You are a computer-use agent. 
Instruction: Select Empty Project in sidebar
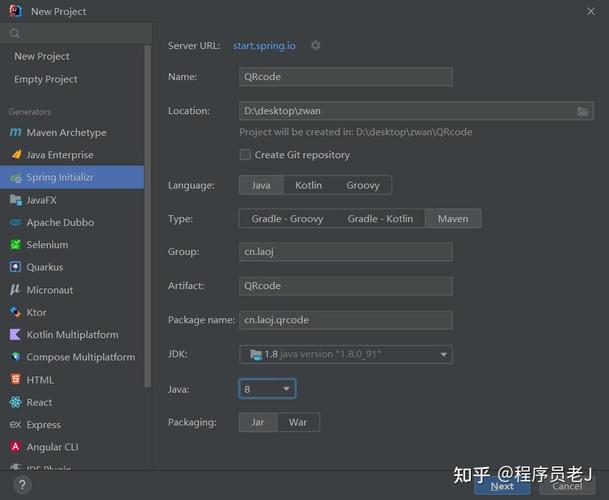click(x=46, y=79)
